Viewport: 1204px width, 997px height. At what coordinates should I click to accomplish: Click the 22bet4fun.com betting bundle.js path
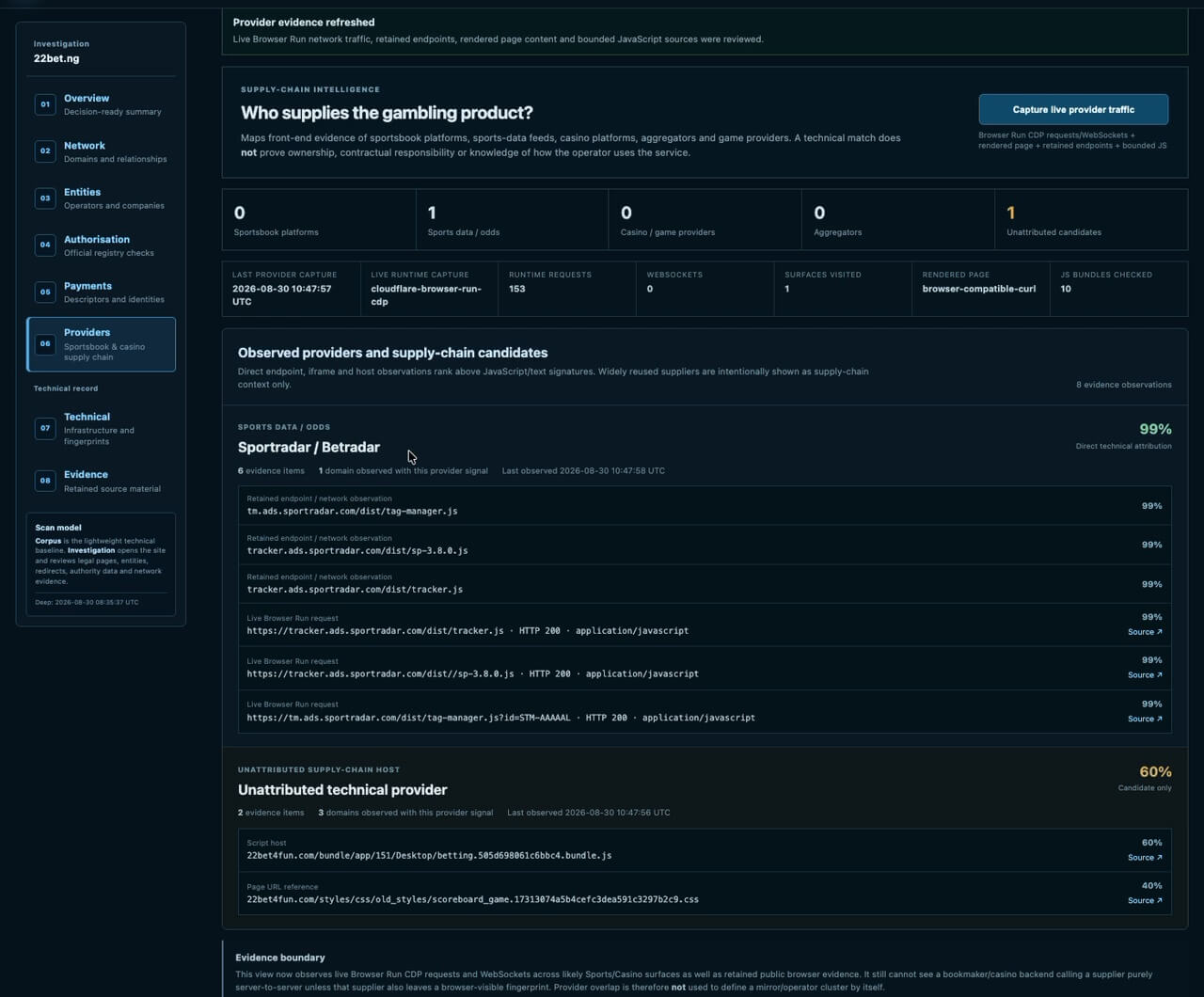tap(429, 856)
